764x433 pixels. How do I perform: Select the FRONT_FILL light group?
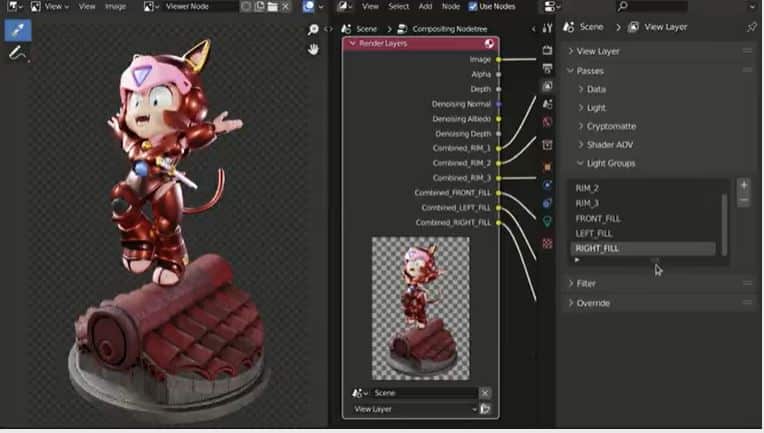(643, 219)
